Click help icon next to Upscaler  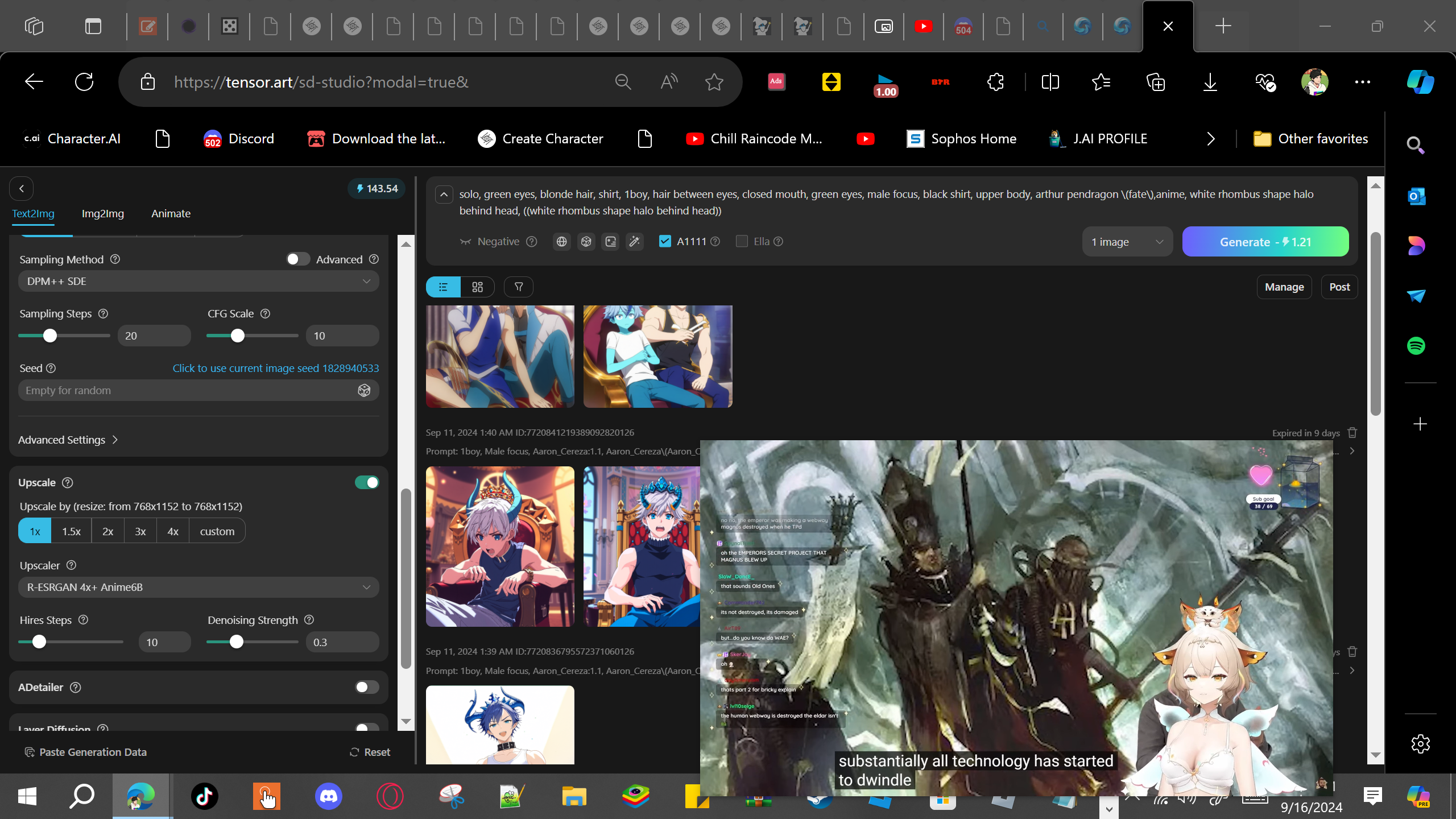pos(71,565)
